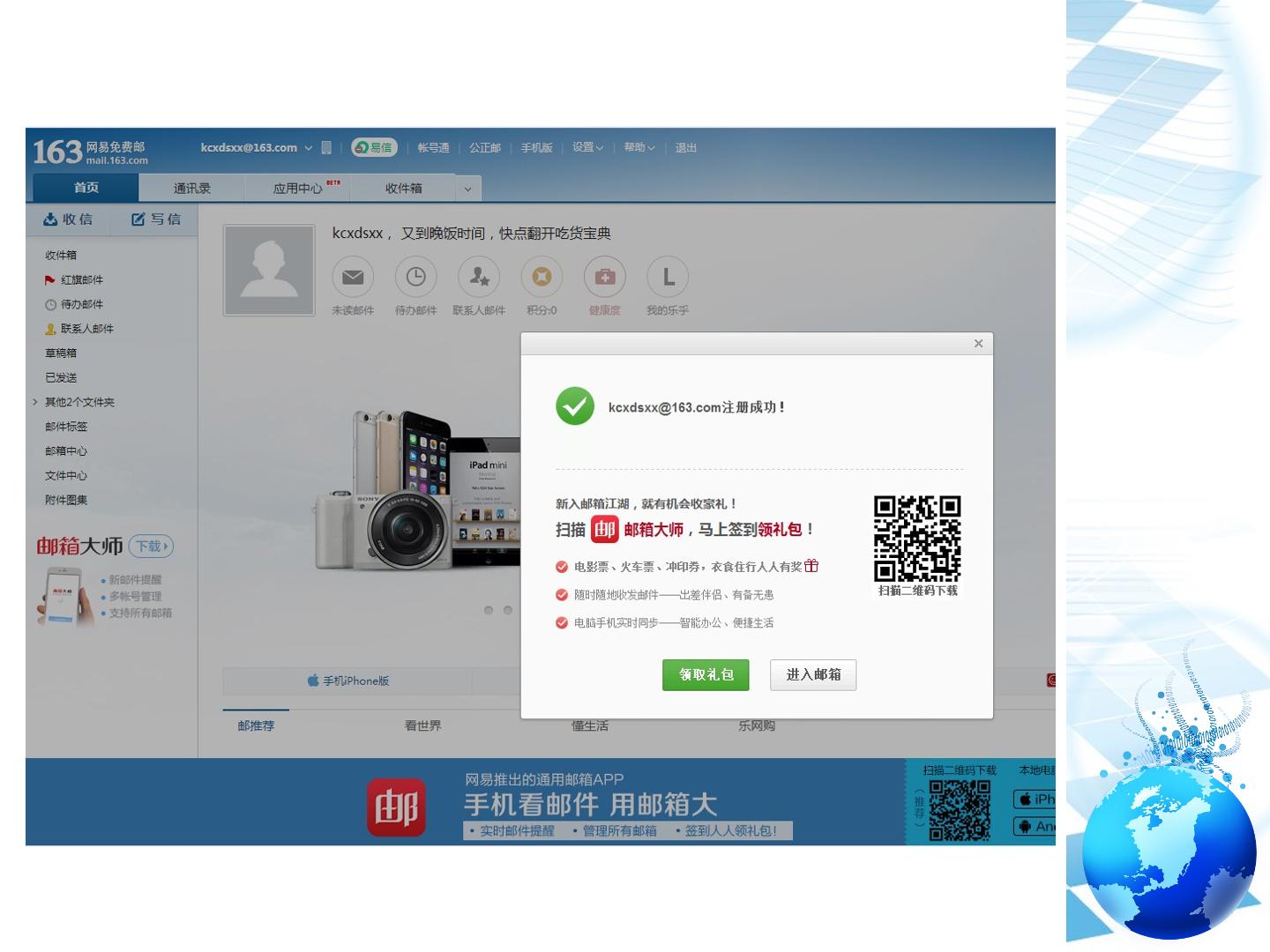Select the second carousel dot indicator
The image size is (1270, 952).
click(507, 610)
